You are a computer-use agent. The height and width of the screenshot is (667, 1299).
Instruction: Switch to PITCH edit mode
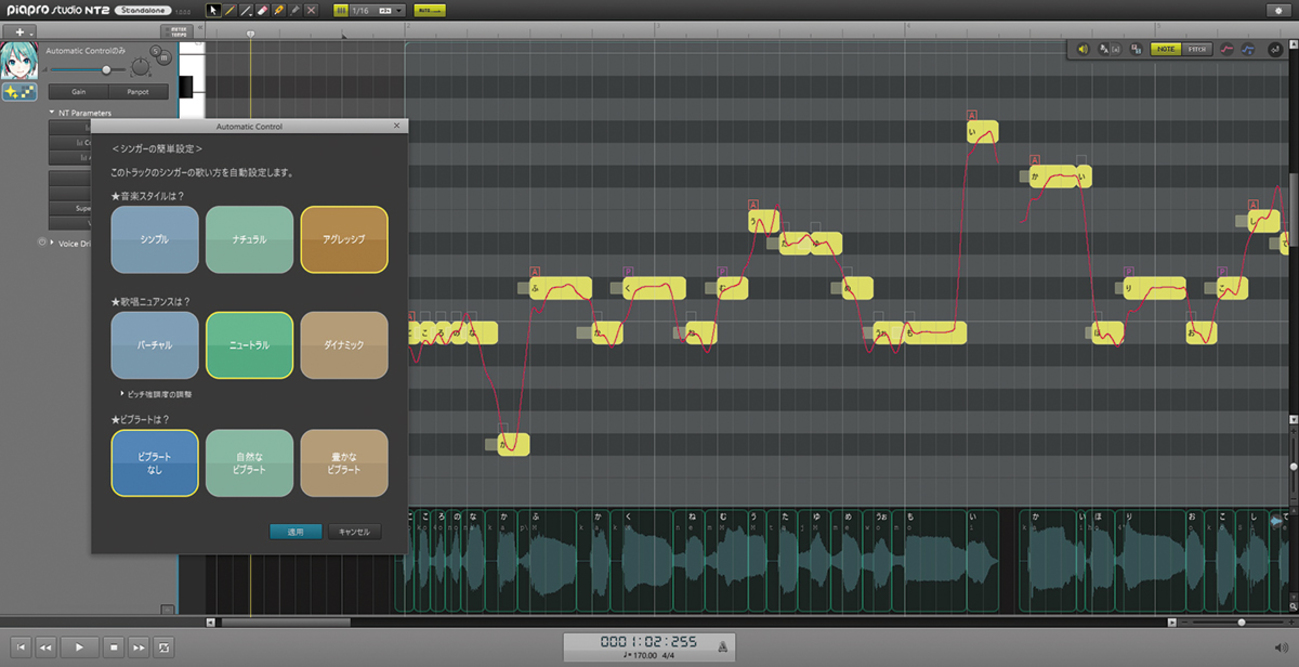[x=1197, y=49]
